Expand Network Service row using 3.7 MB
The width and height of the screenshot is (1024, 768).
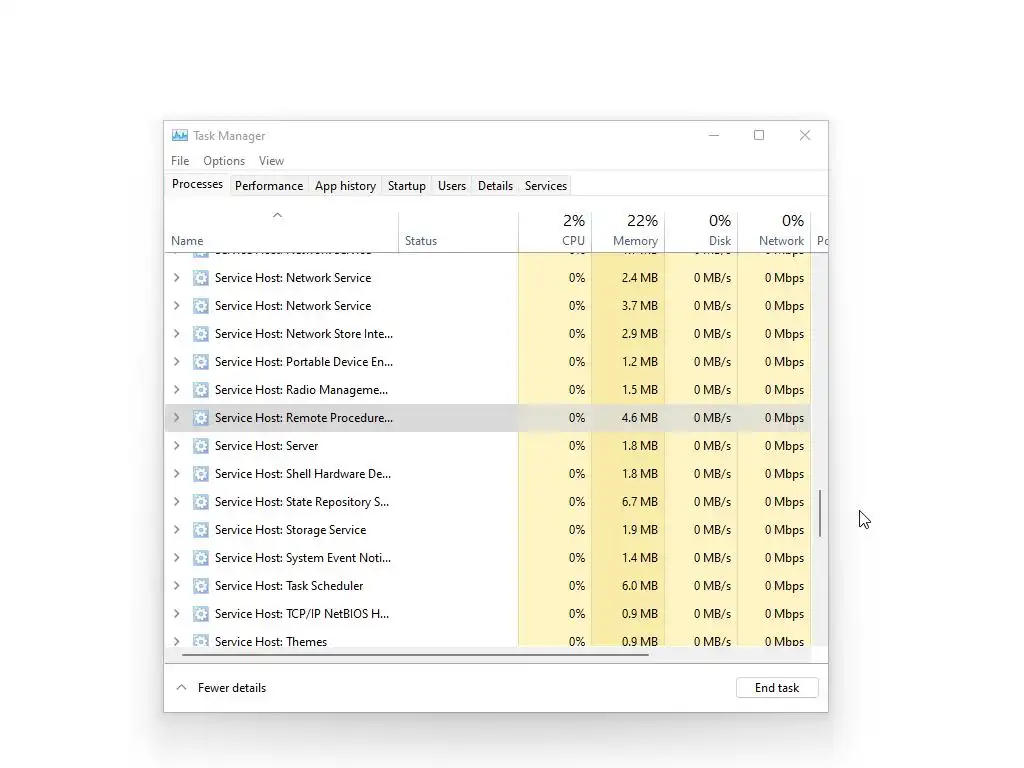pos(176,306)
